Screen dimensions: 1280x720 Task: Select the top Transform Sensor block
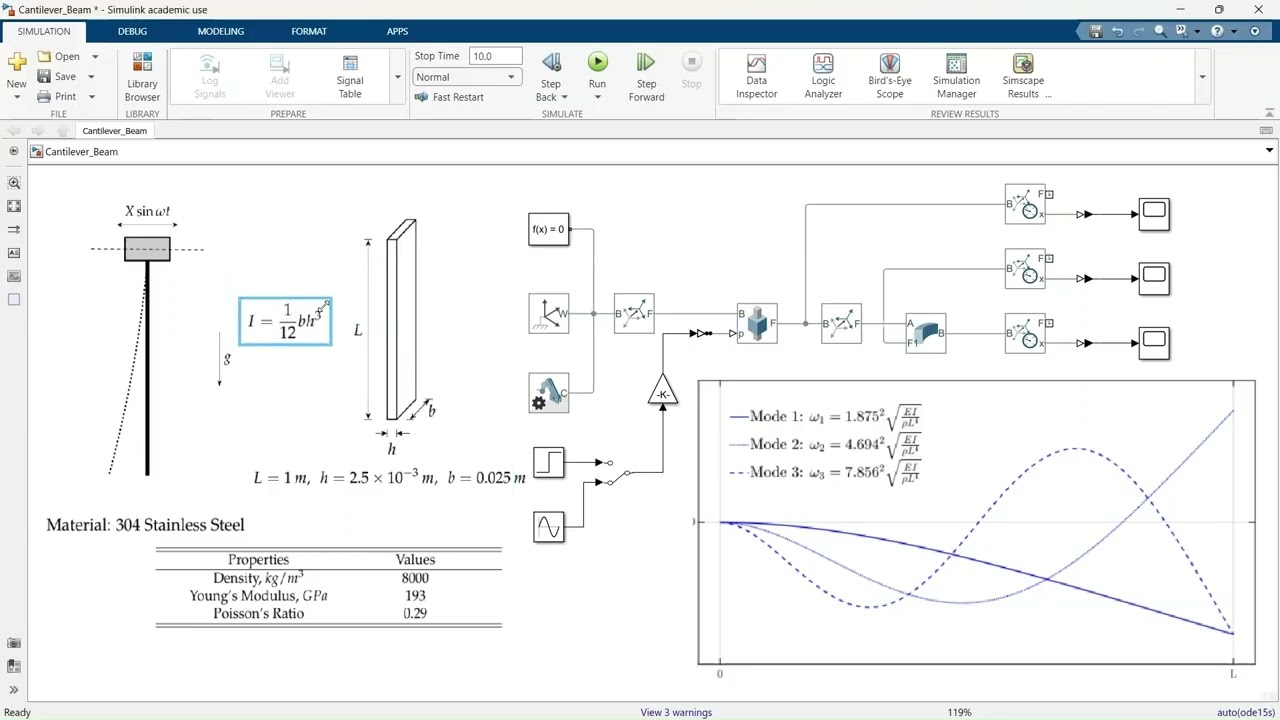(x=1025, y=204)
